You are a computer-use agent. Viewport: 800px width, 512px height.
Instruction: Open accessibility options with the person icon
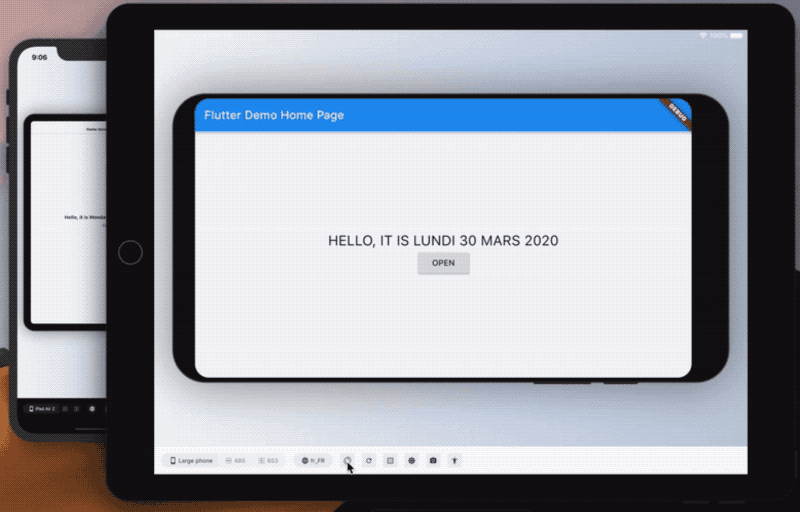(x=454, y=460)
